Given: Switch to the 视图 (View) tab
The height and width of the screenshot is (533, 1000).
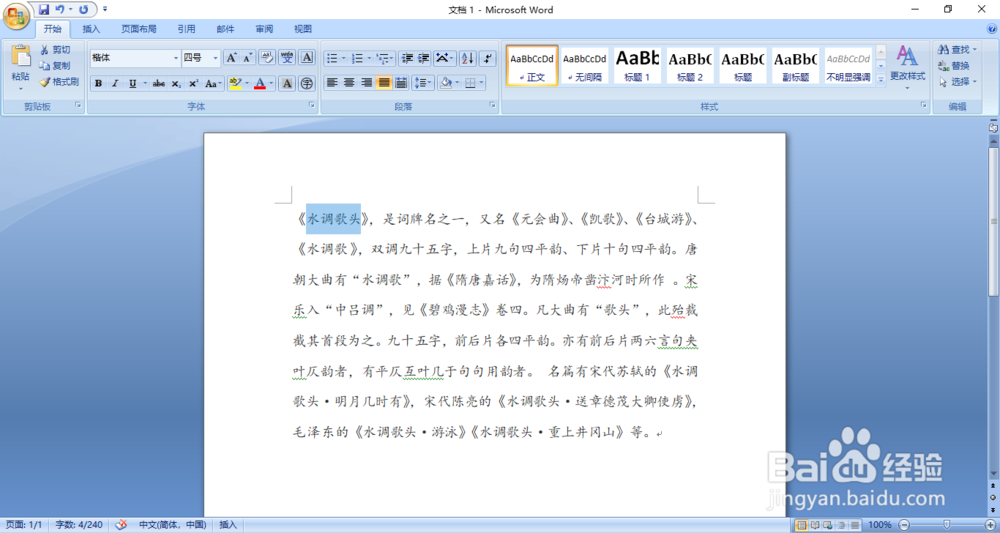Looking at the screenshot, I should click(303, 29).
